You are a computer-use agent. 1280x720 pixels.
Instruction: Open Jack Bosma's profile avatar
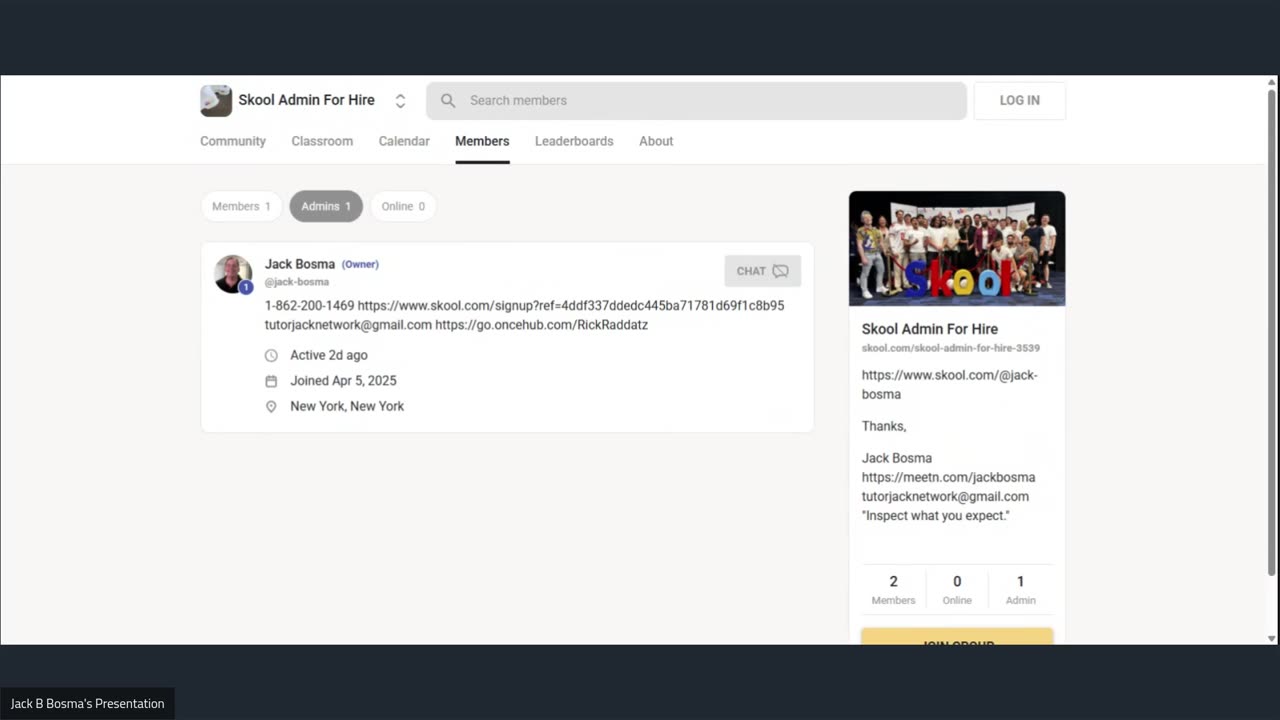point(233,273)
